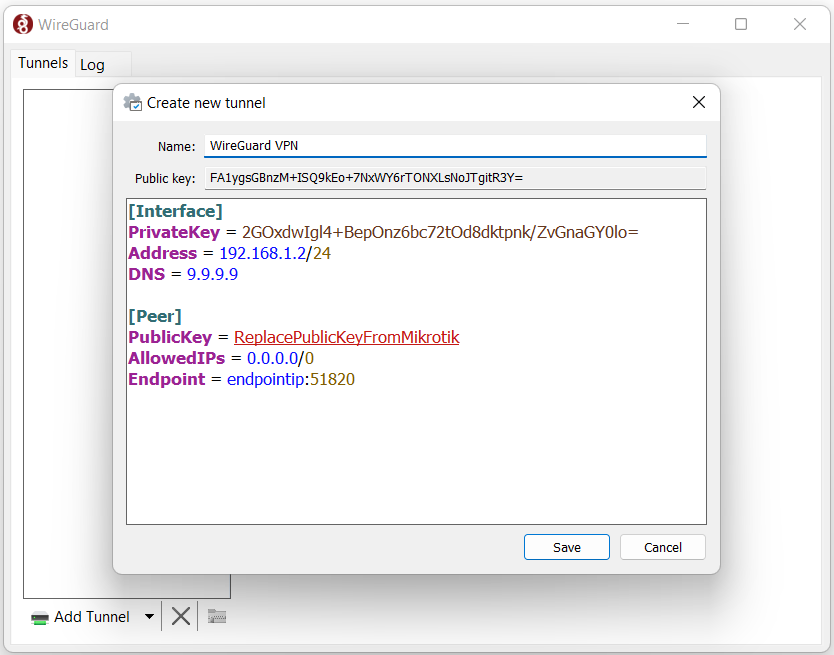The height and width of the screenshot is (655, 834).
Task: Cancel the tunnel creation dialog
Action: 662,547
